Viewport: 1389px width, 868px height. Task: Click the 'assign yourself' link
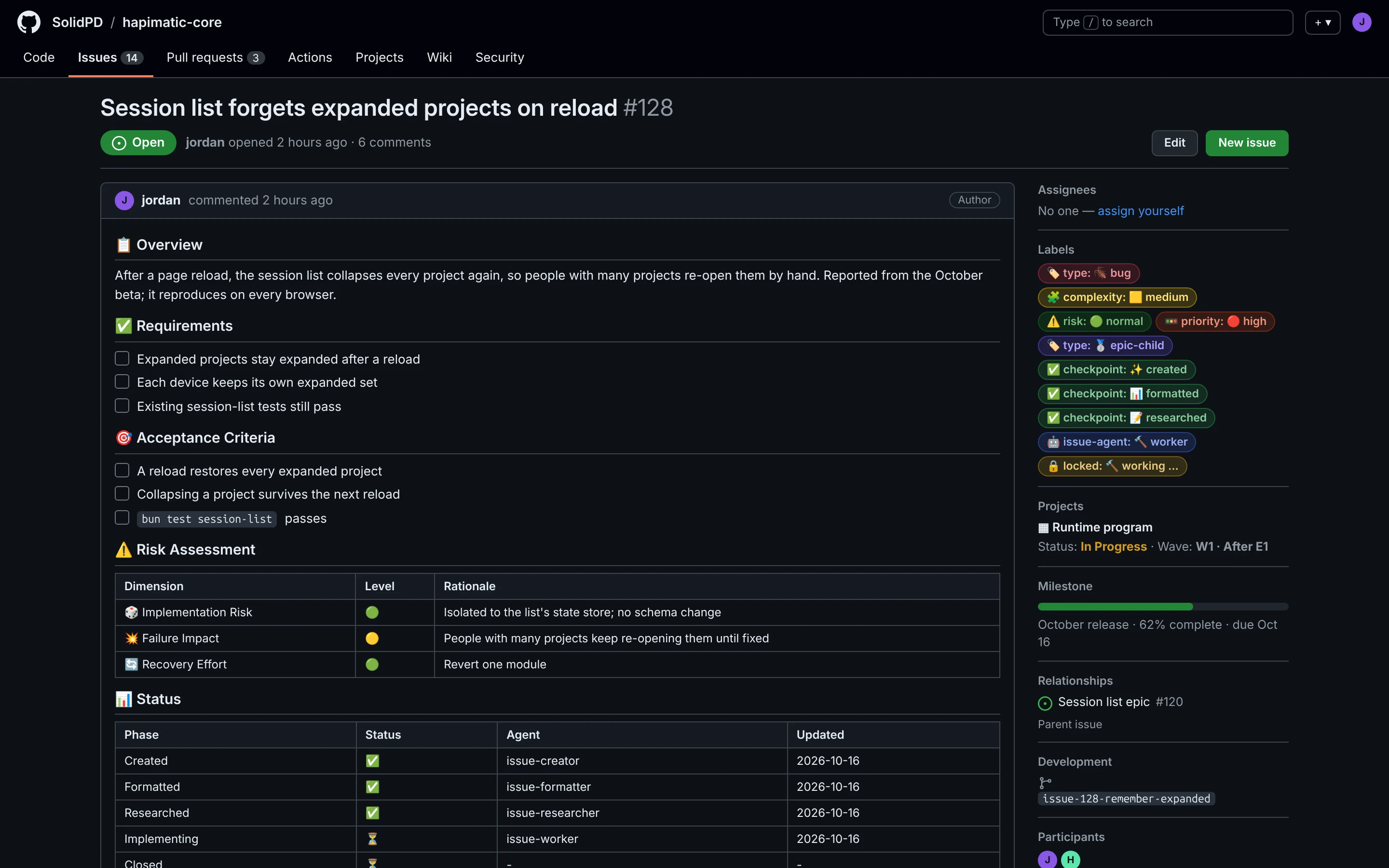[x=1141, y=211]
